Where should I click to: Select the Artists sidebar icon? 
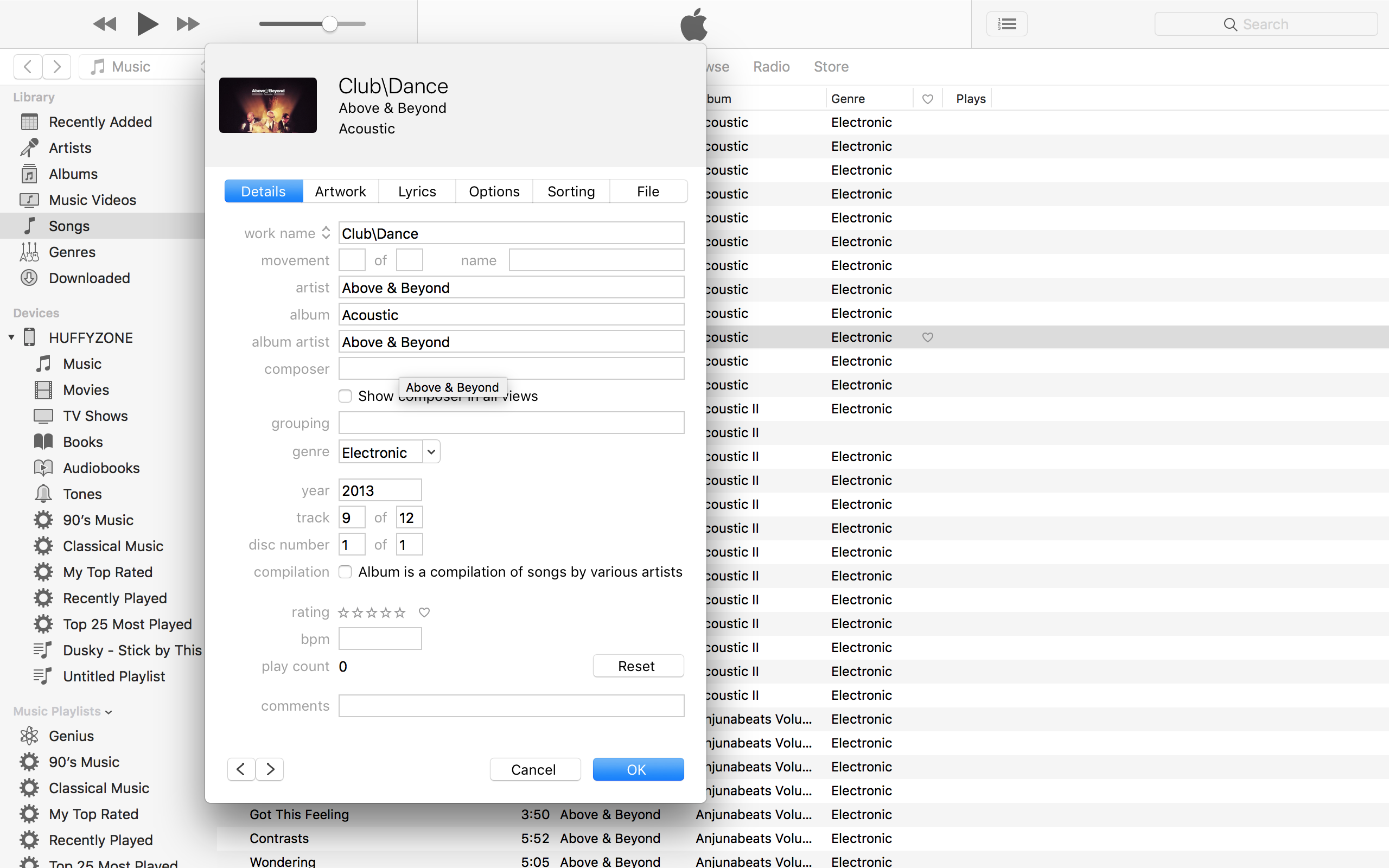click(29, 148)
